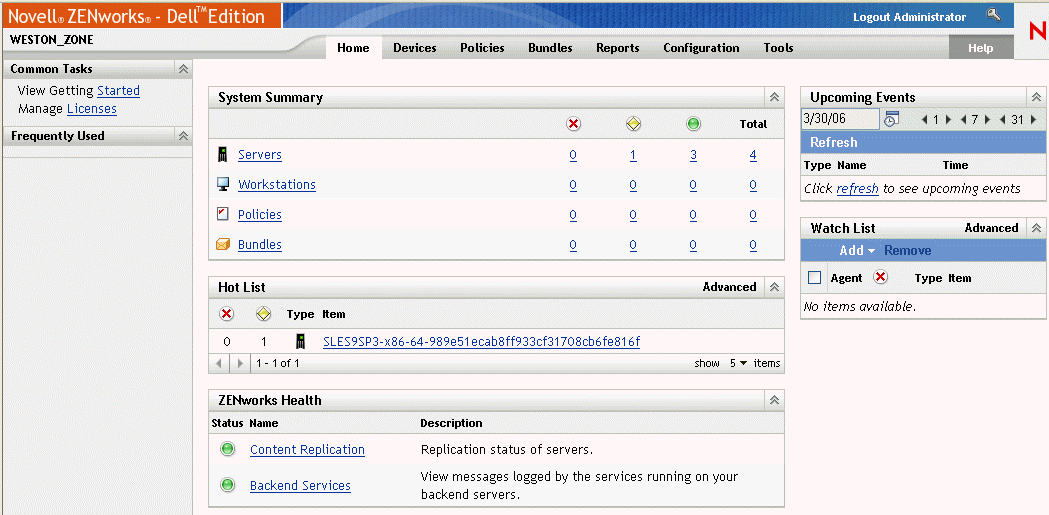Collapse the Common Tasks panel
This screenshot has height=515, width=1049.
(183, 69)
